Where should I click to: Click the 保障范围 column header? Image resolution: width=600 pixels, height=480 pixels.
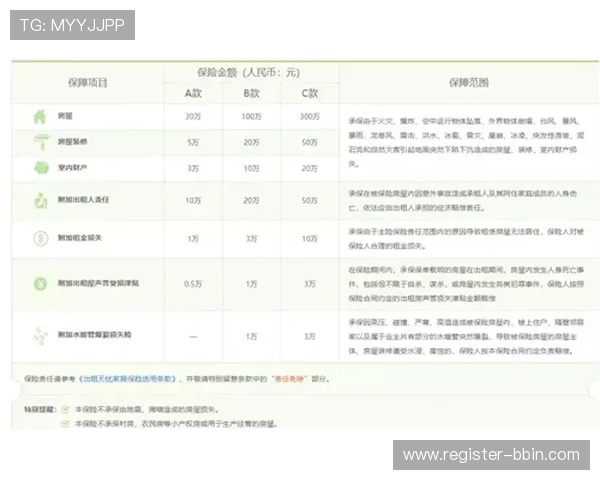coord(469,83)
